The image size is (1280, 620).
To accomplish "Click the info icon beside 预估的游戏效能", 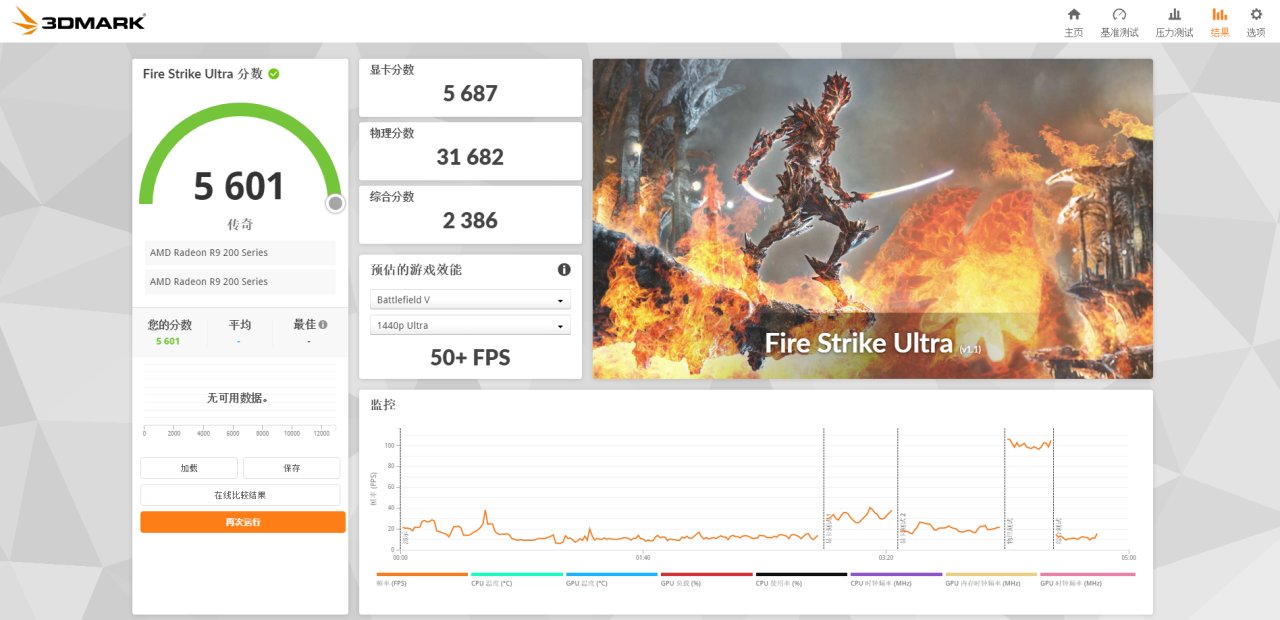I will (564, 269).
